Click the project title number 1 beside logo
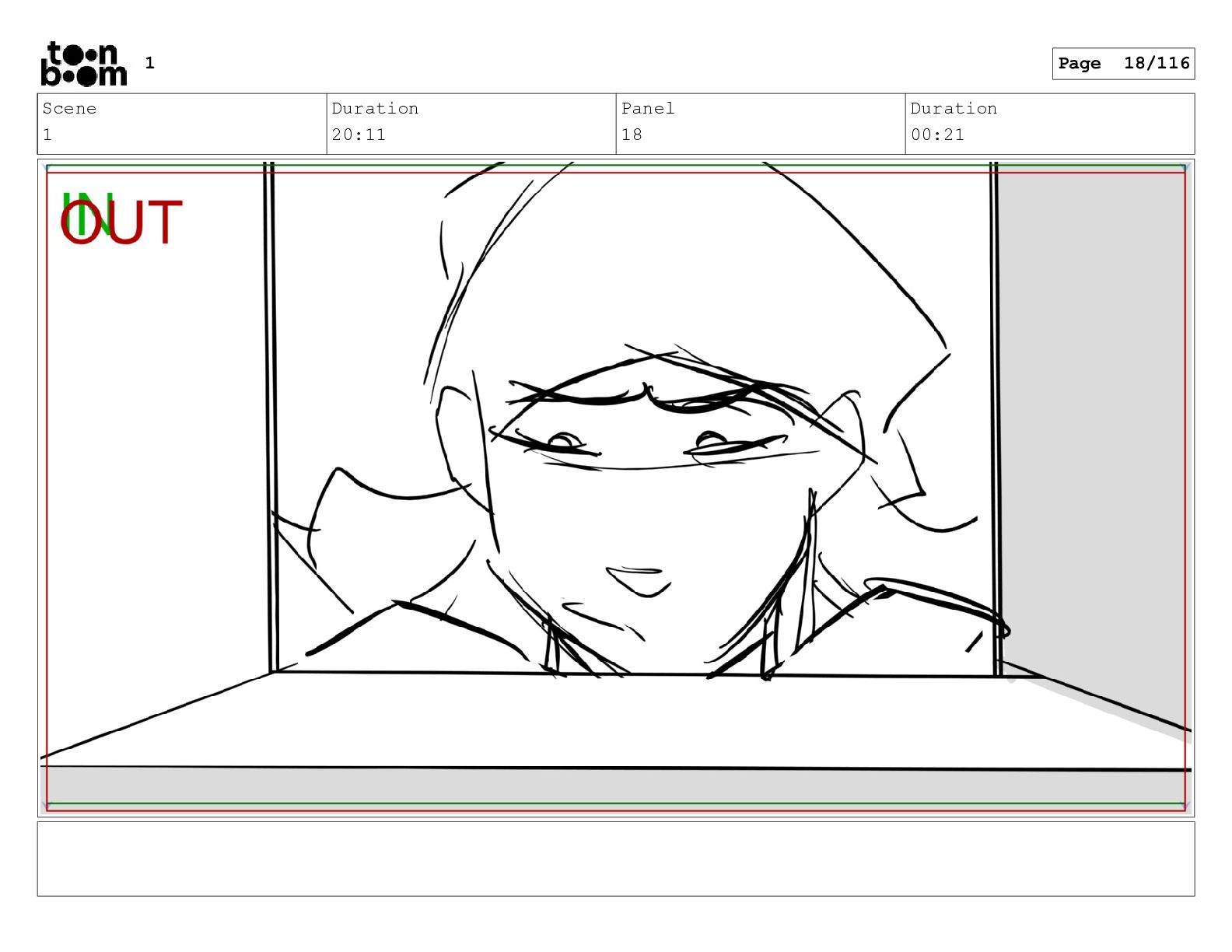Screen dimensions: 1232x952 [x=150, y=63]
